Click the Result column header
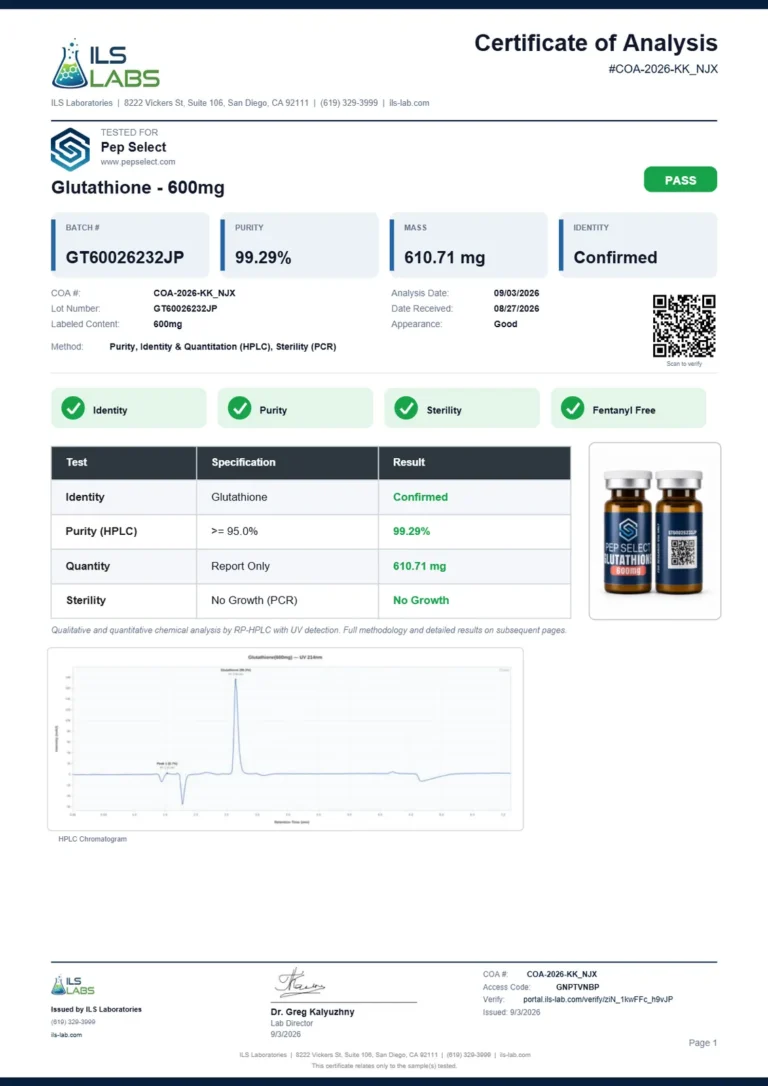 coord(474,463)
